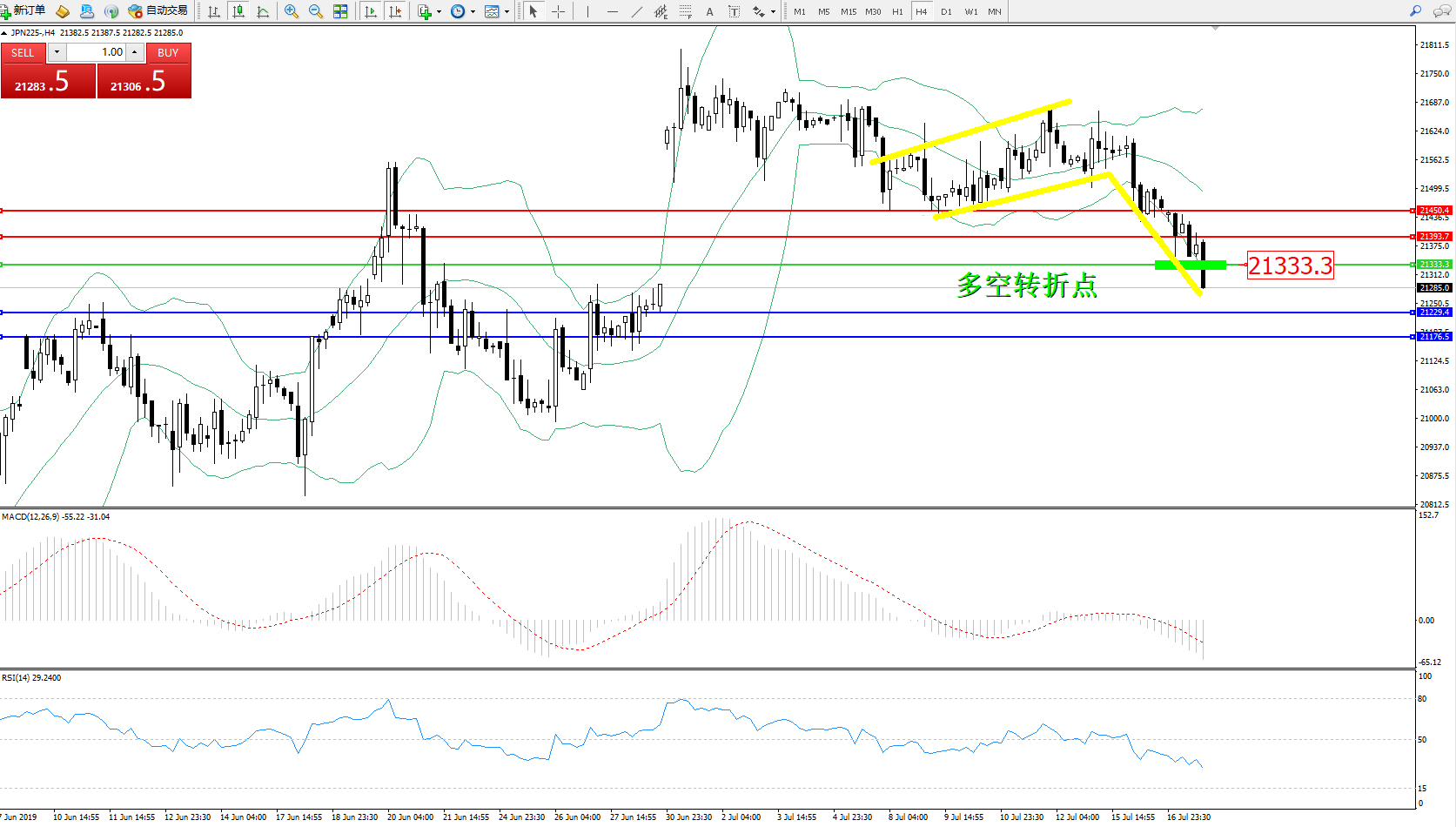Viewport: 1456px width, 827px height.
Task: Switch to the M15 timeframe
Action: click(x=848, y=11)
